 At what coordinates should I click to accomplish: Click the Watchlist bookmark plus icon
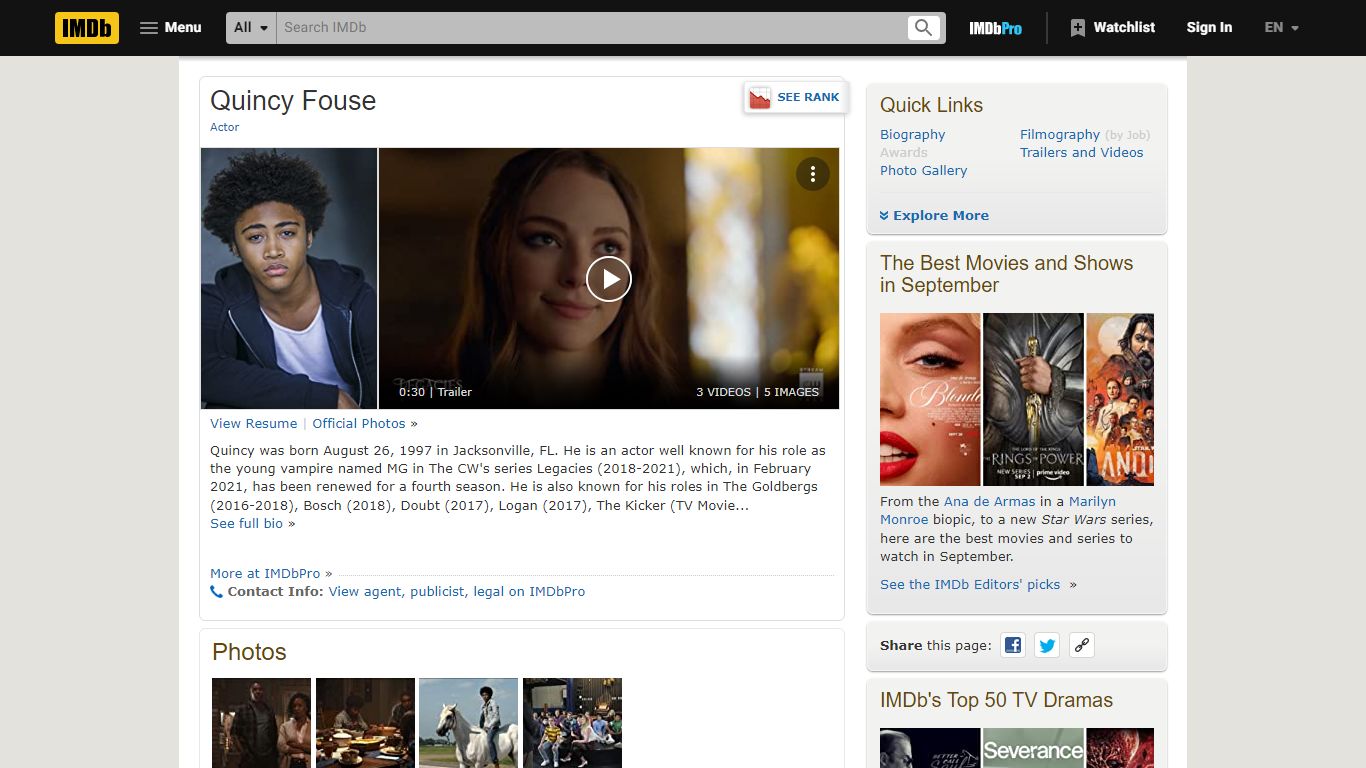[x=1077, y=28]
